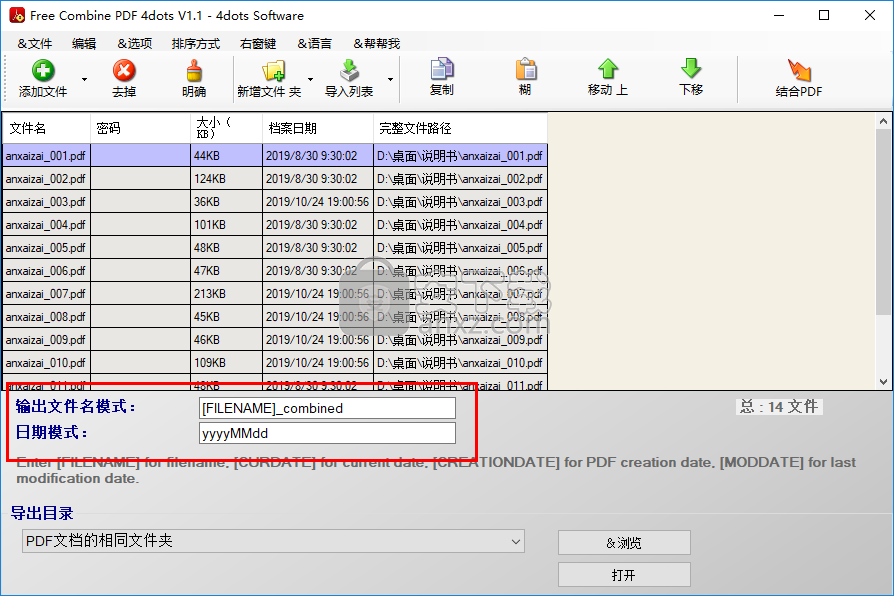Click the 213KB size cell
The image size is (894, 596).
[x=226, y=294]
